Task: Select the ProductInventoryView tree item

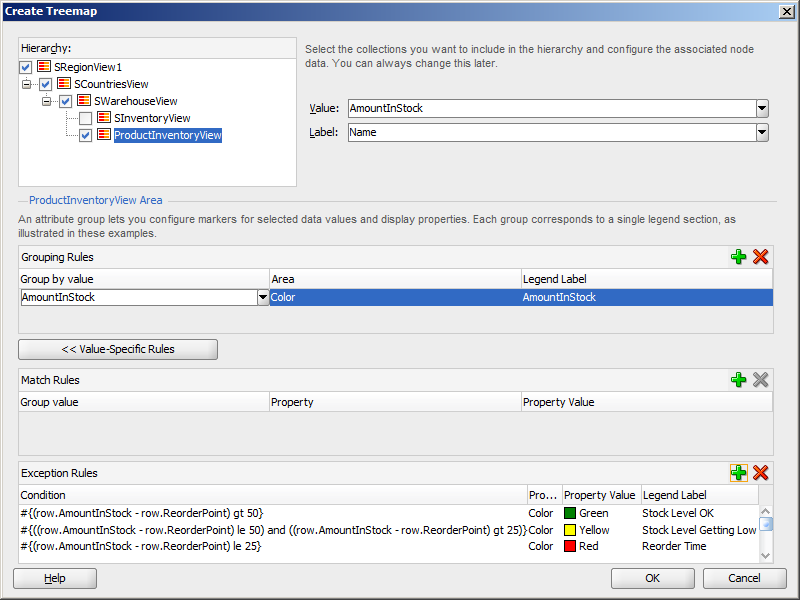Action: pos(167,135)
